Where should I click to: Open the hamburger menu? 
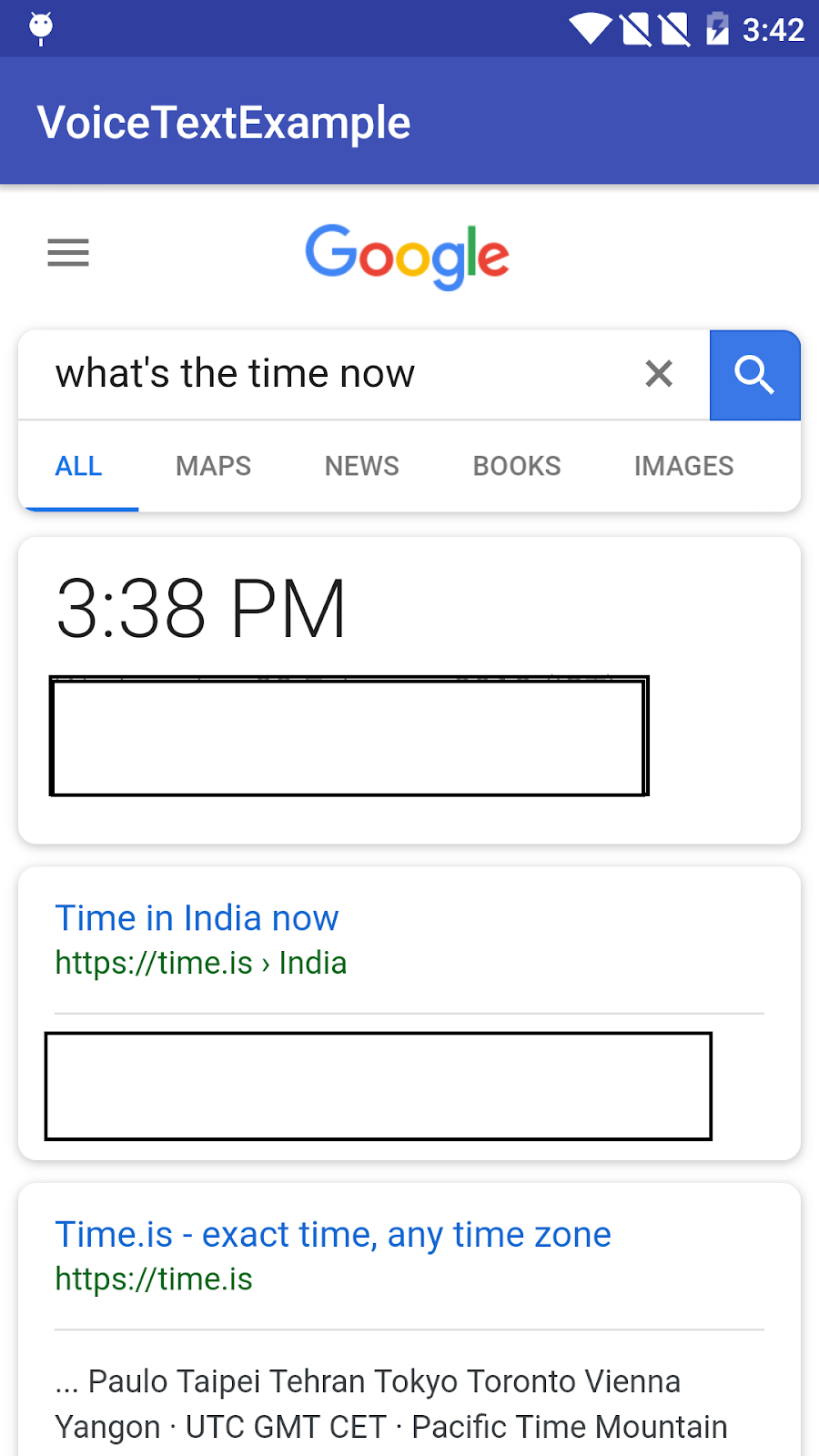(68, 252)
